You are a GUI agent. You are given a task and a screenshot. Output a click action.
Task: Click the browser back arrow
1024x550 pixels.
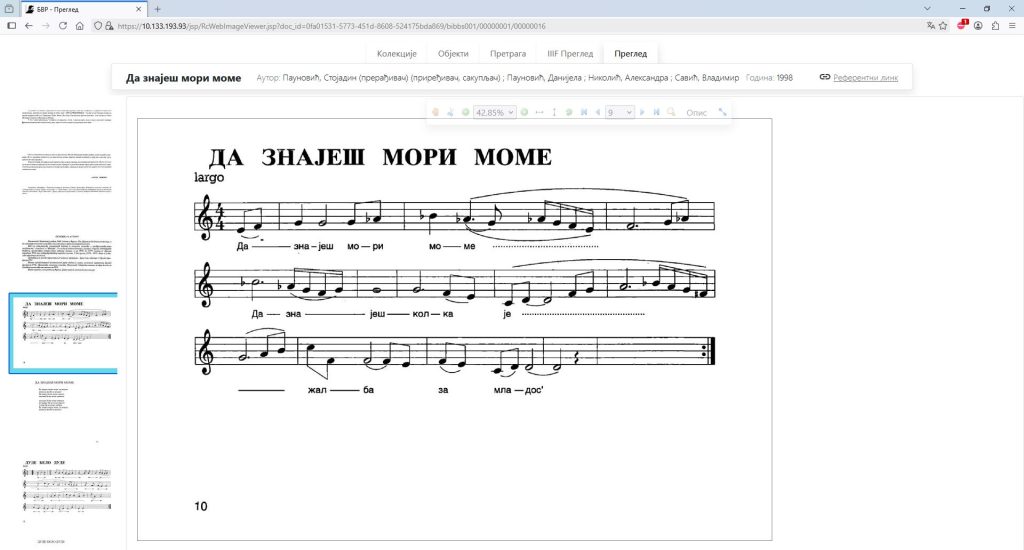tap(29, 26)
